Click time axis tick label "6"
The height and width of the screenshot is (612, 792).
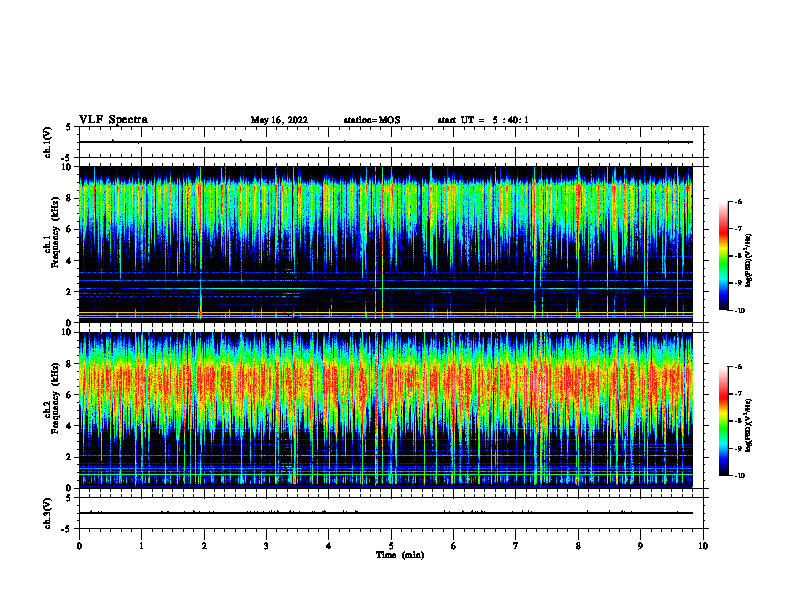coord(454,546)
